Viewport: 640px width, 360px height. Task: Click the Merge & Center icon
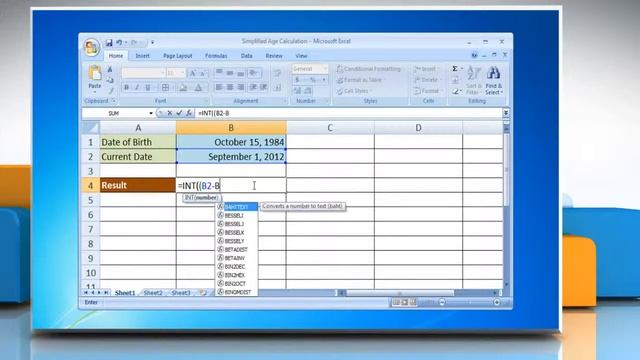(x=278, y=87)
